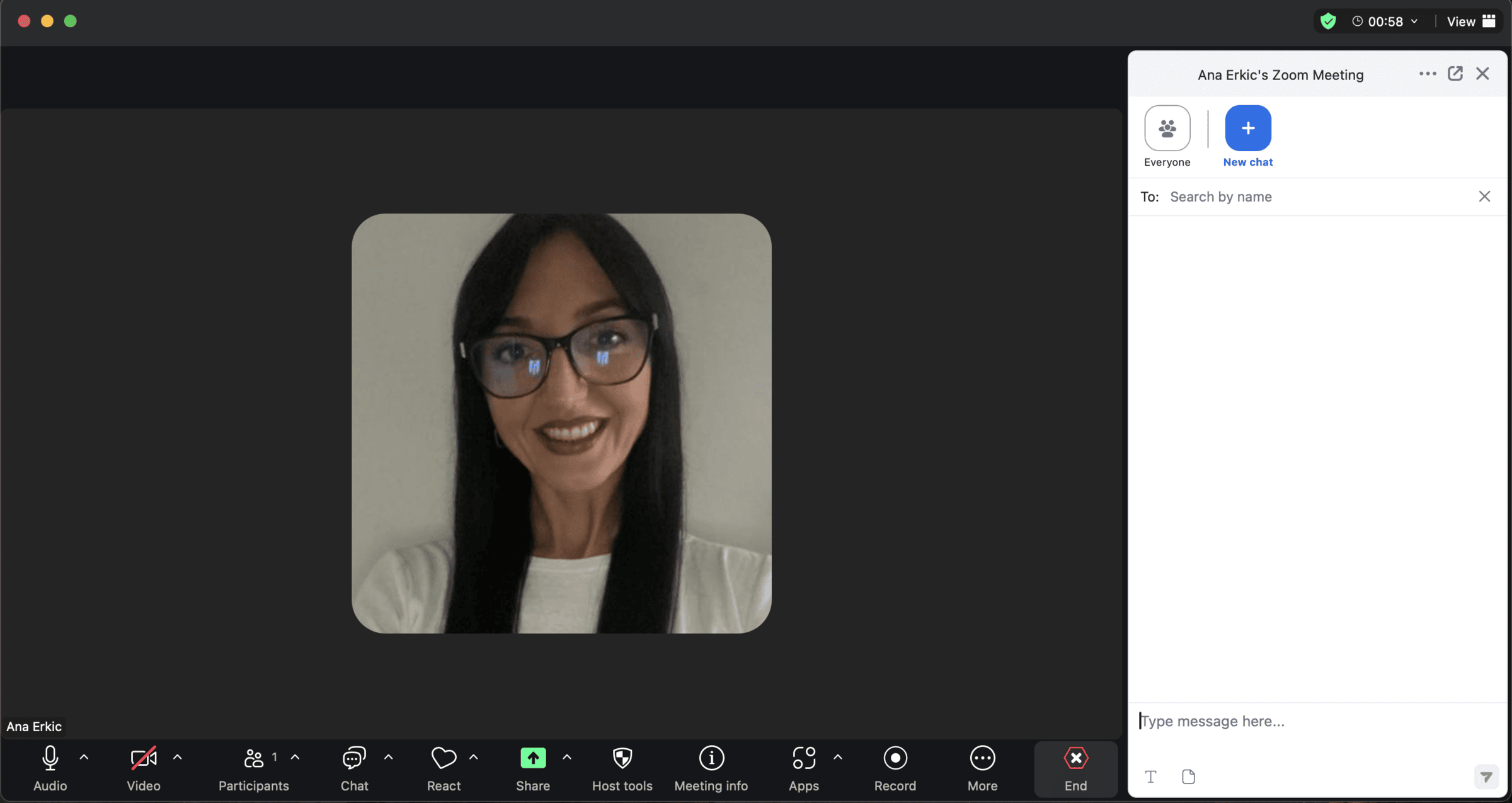Expand Share options chevron
This screenshot has height=803, width=1512.
pyautogui.click(x=567, y=758)
